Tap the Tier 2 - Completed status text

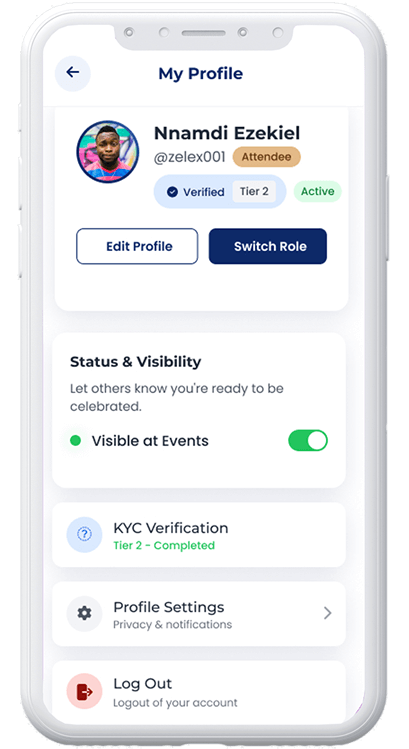coord(164,546)
